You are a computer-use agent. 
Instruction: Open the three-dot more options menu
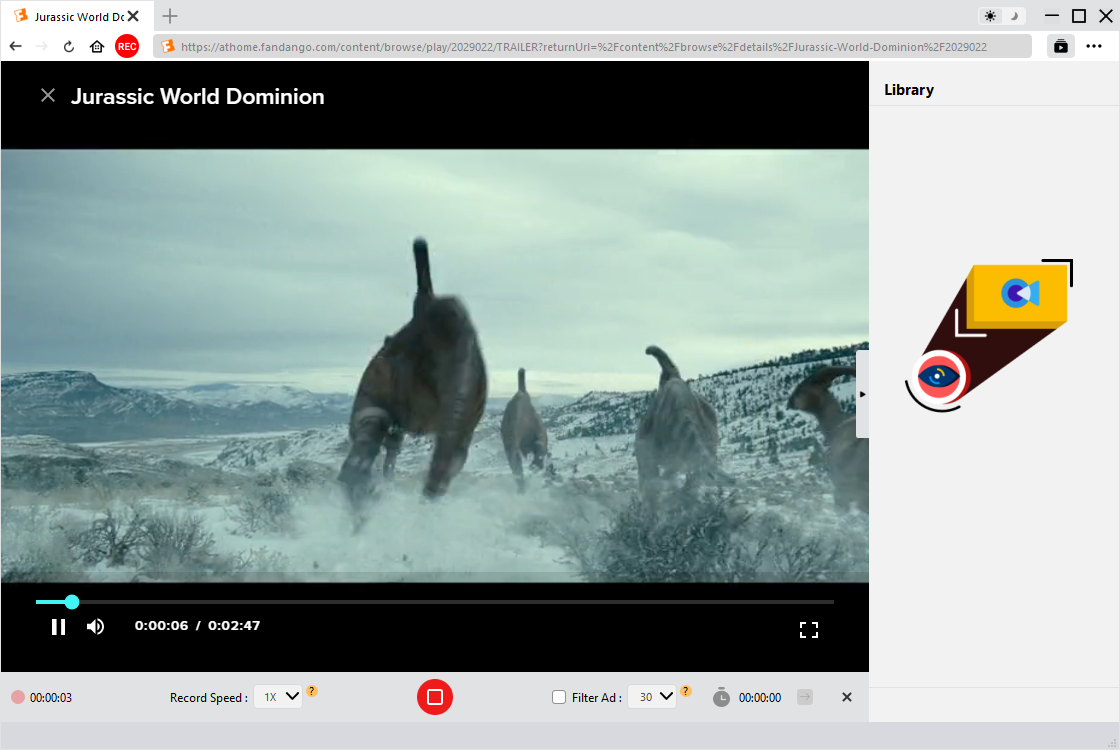1094,46
